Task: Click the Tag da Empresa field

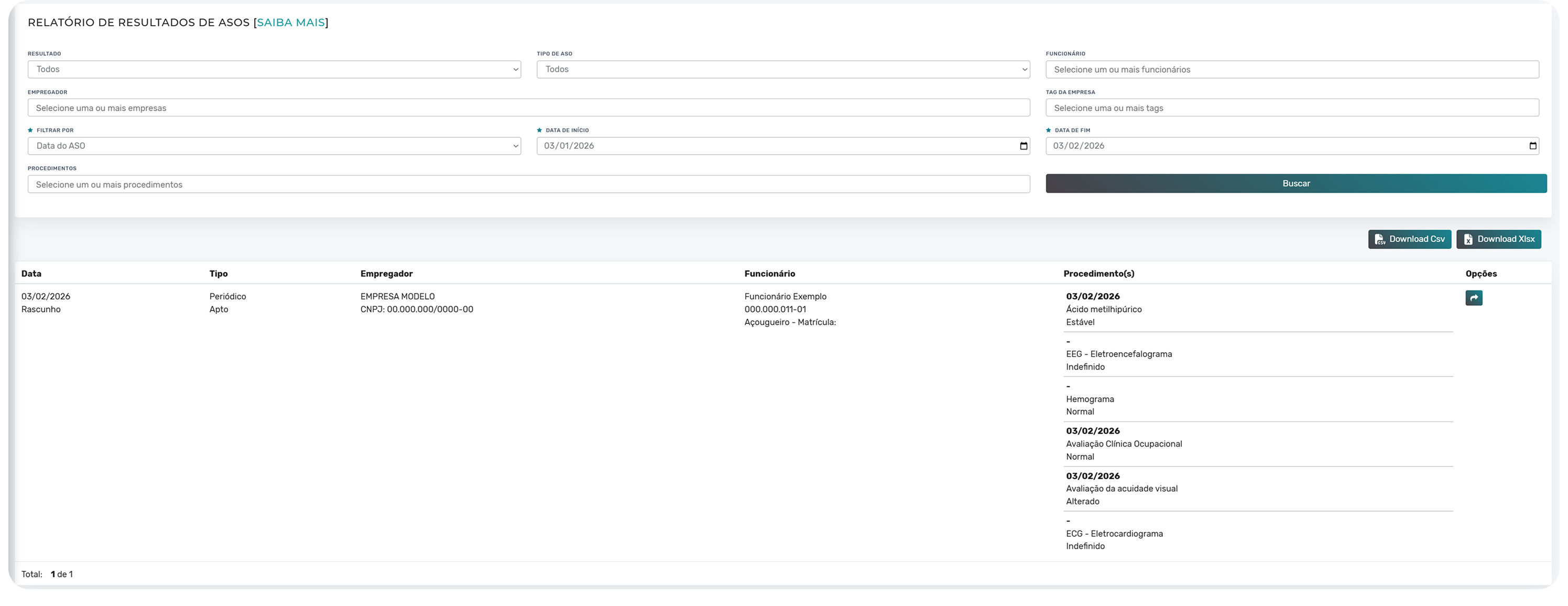Action: click(1292, 108)
